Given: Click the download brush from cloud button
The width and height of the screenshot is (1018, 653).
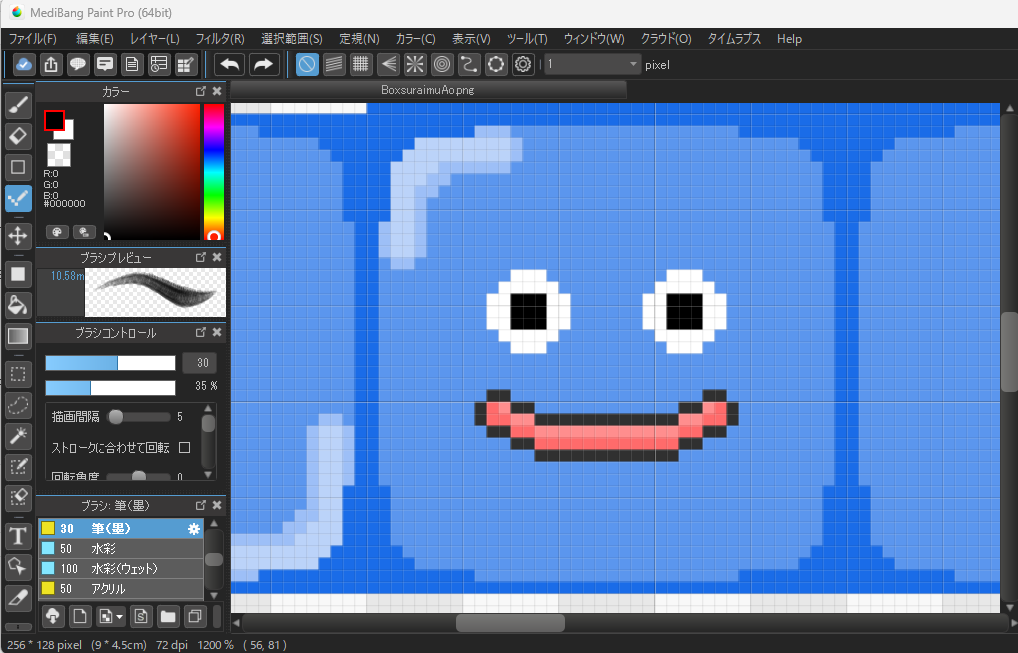Looking at the screenshot, I should click(53, 616).
